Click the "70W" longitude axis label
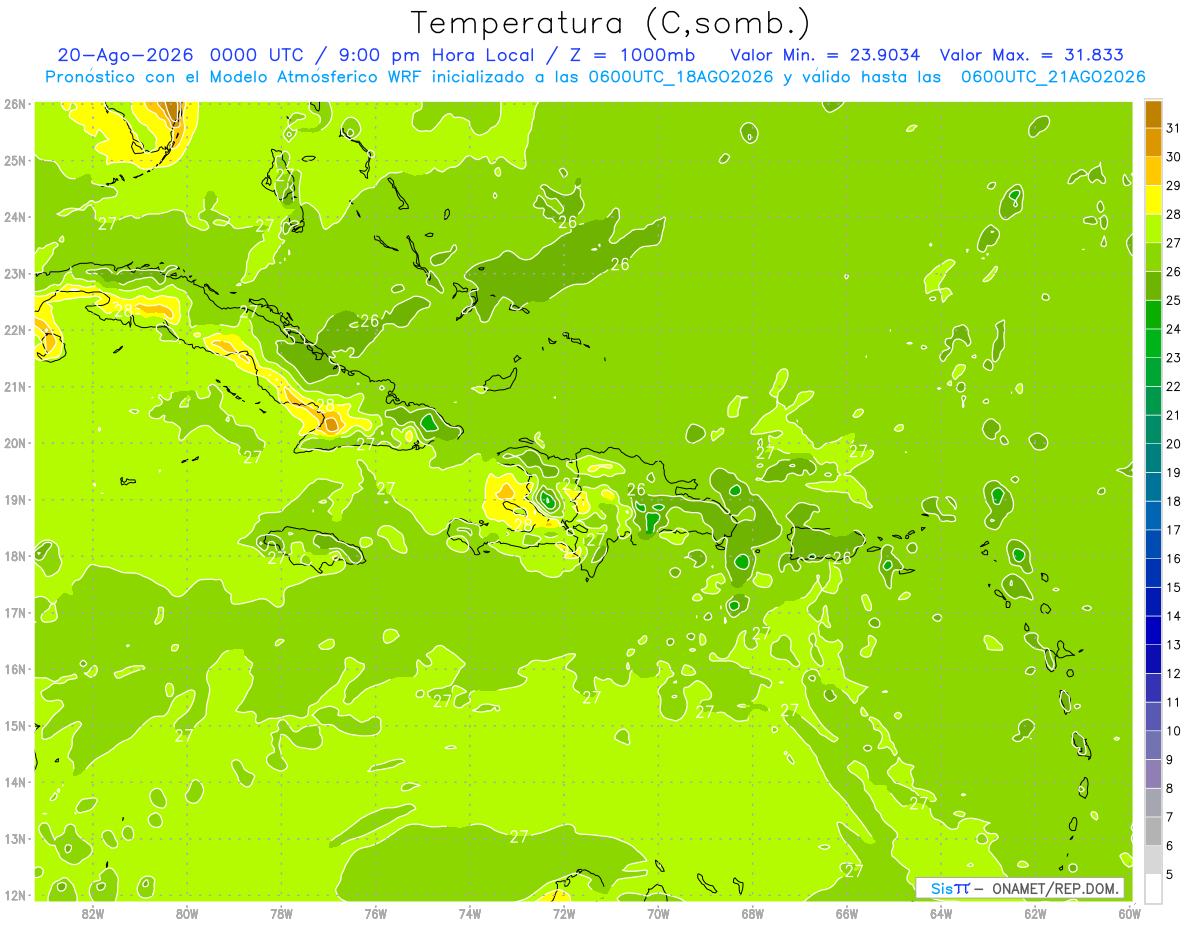The width and height of the screenshot is (1200, 927). [658, 913]
